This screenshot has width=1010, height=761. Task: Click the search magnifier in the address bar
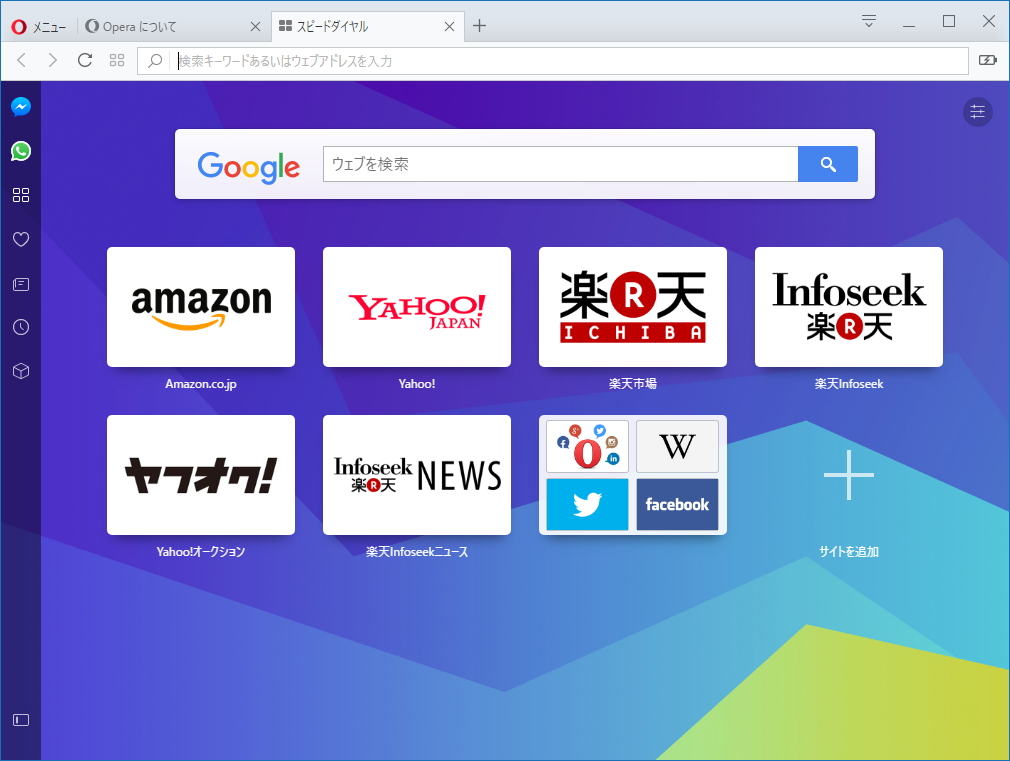point(154,60)
